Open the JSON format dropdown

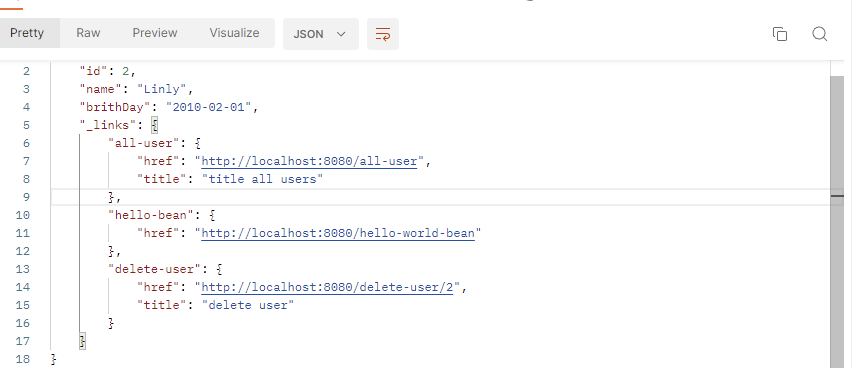click(320, 34)
